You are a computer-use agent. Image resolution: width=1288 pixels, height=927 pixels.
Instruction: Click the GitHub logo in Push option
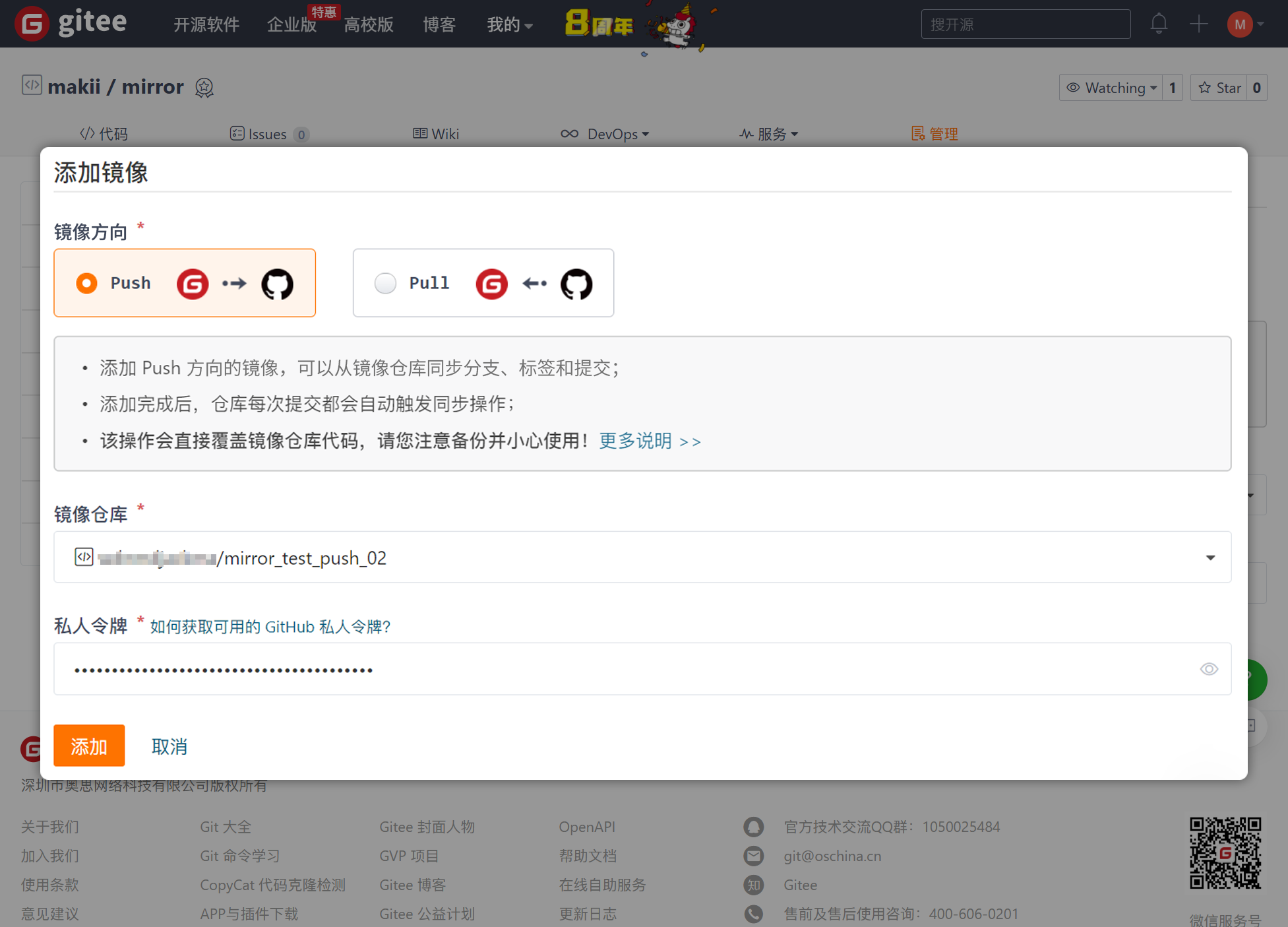[x=278, y=284]
